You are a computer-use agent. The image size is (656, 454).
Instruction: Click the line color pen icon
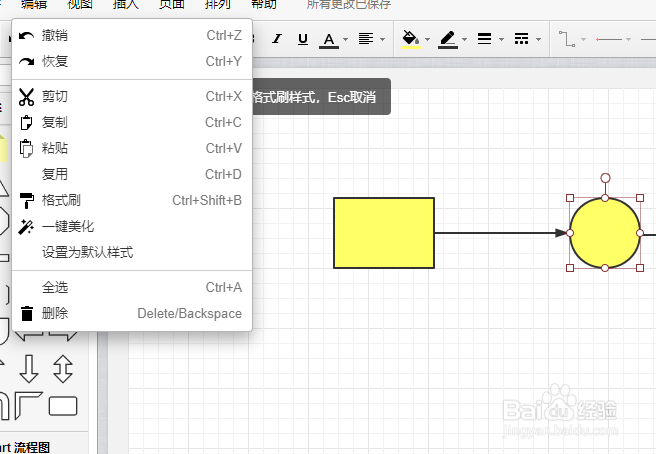pyautogui.click(x=448, y=39)
